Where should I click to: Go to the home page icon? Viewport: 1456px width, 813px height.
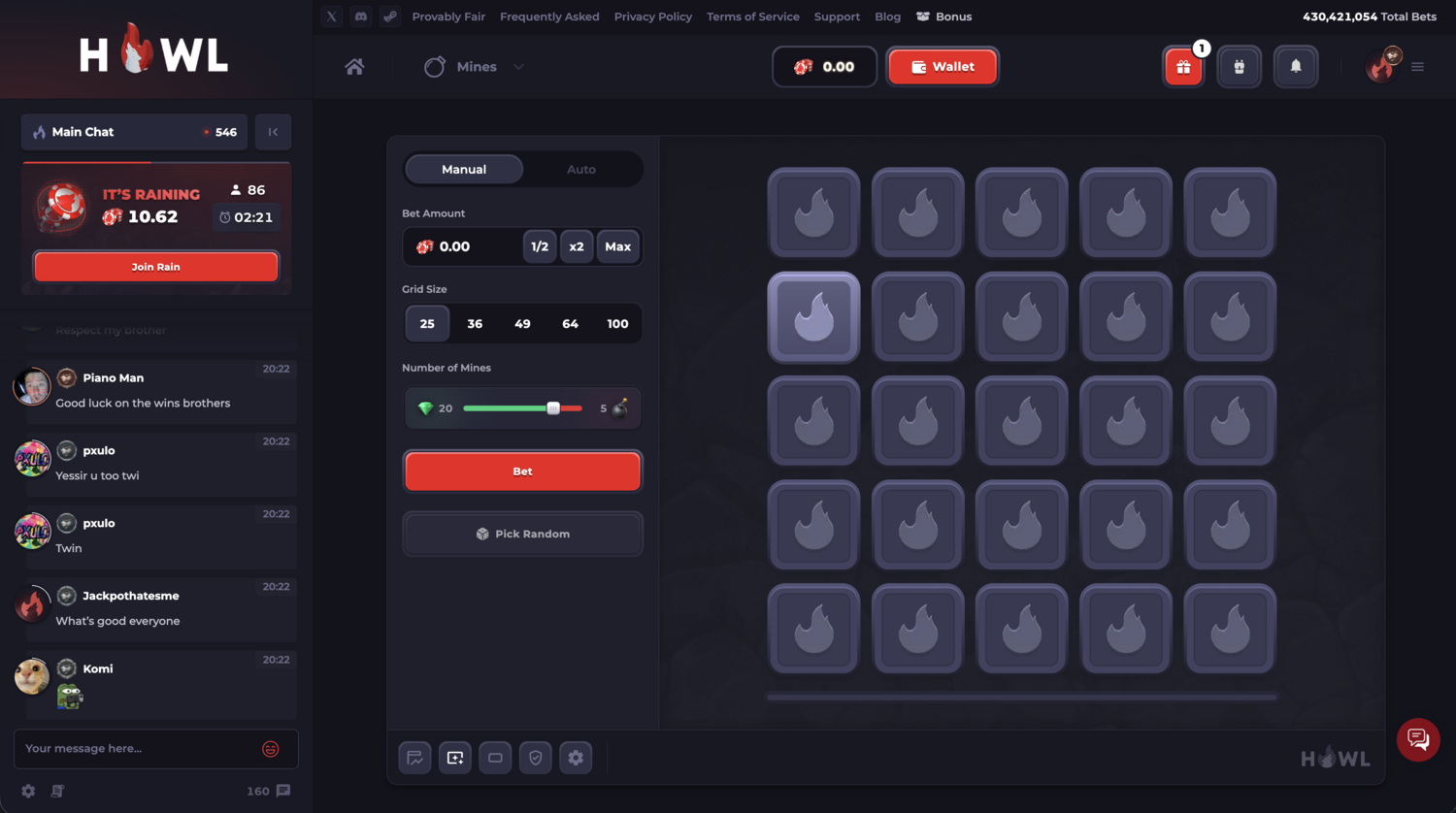pyautogui.click(x=354, y=67)
